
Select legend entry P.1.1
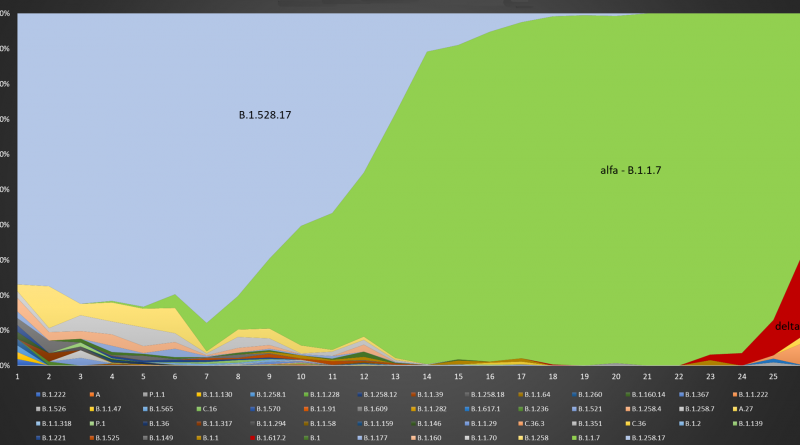(x=154, y=394)
